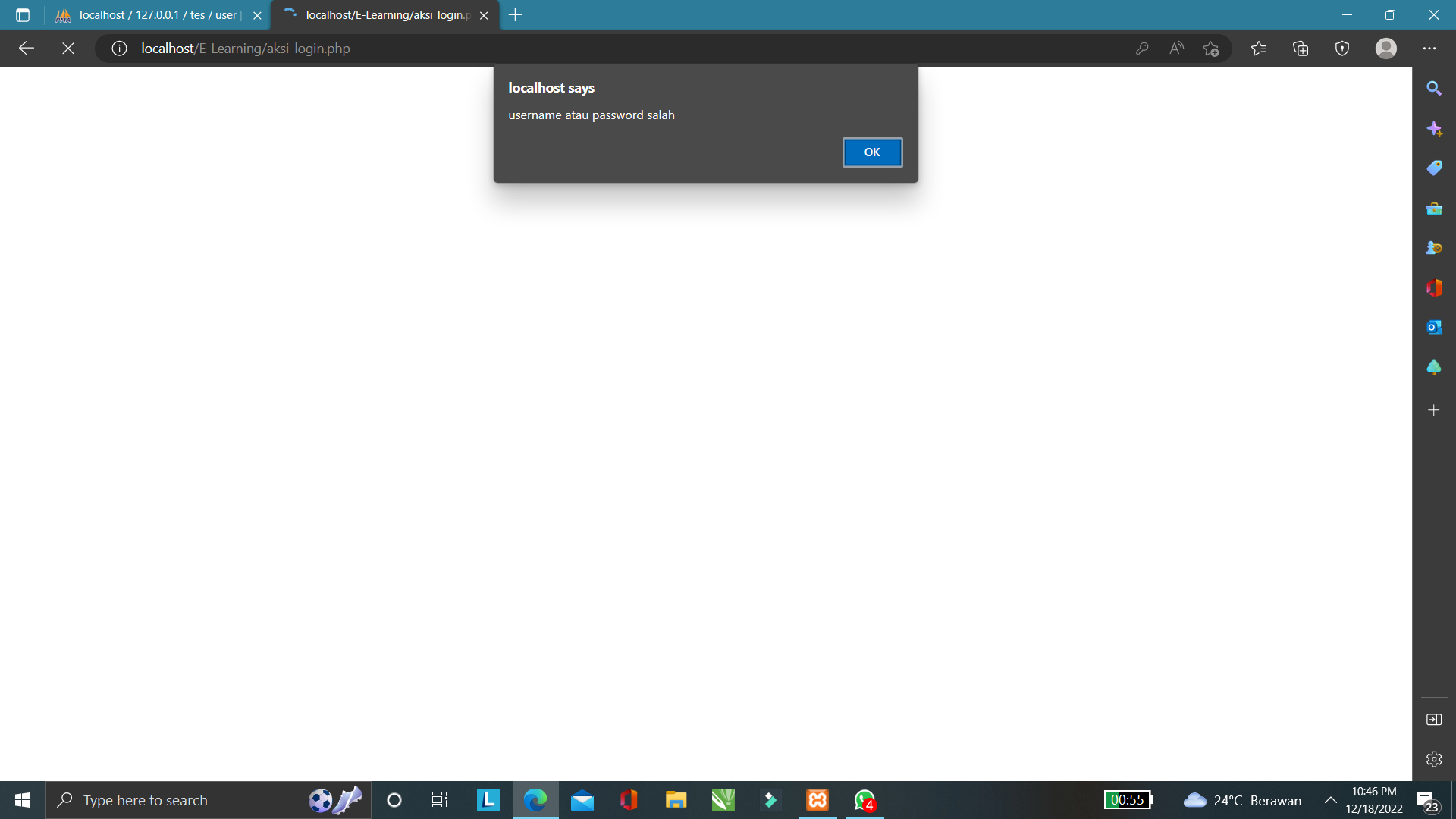Viewport: 1456px width, 819px height.
Task: Open Shopping tag icon in sidebar
Action: tap(1433, 168)
